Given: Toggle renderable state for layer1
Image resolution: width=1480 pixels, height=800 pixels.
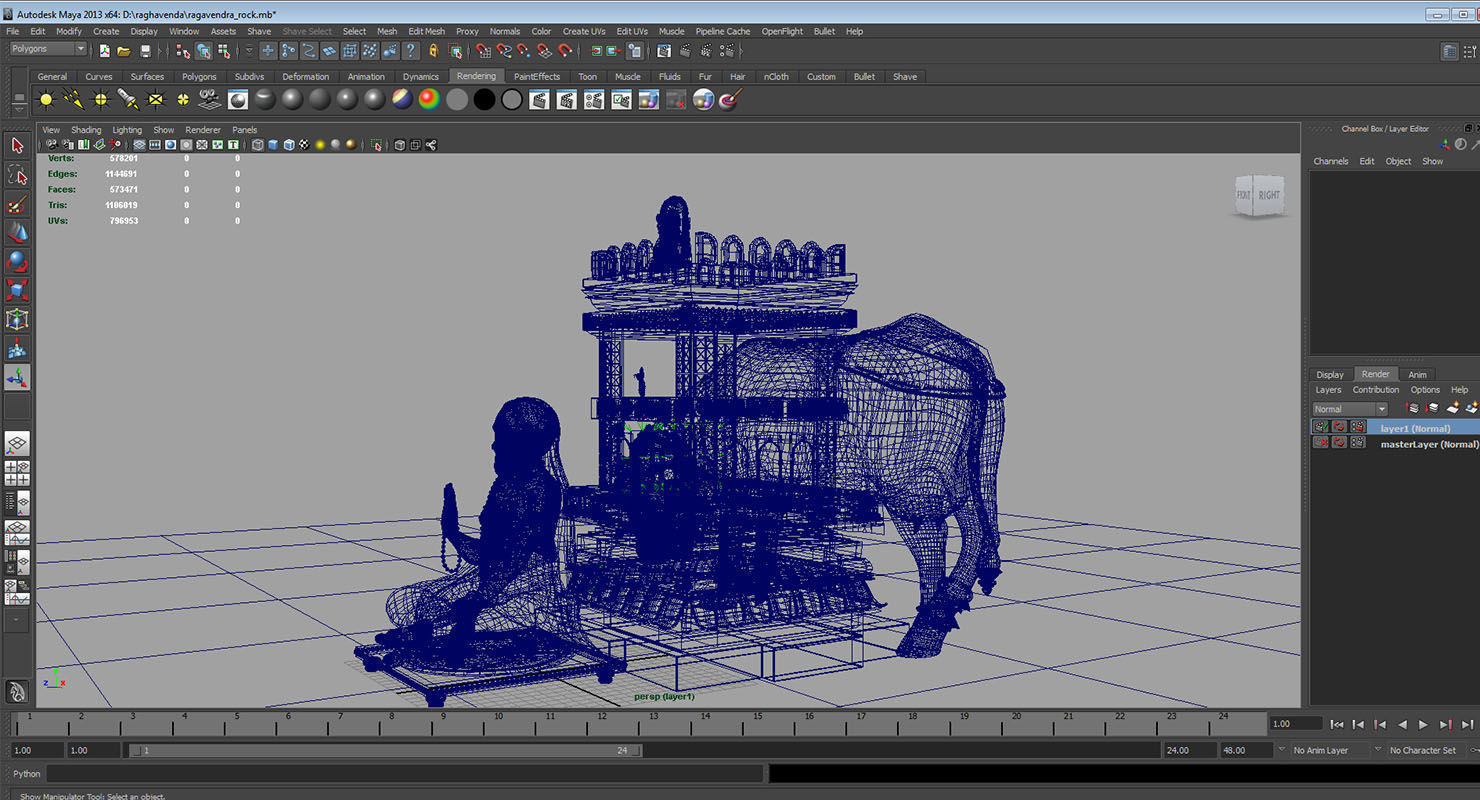Looking at the screenshot, I should (1321, 427).
